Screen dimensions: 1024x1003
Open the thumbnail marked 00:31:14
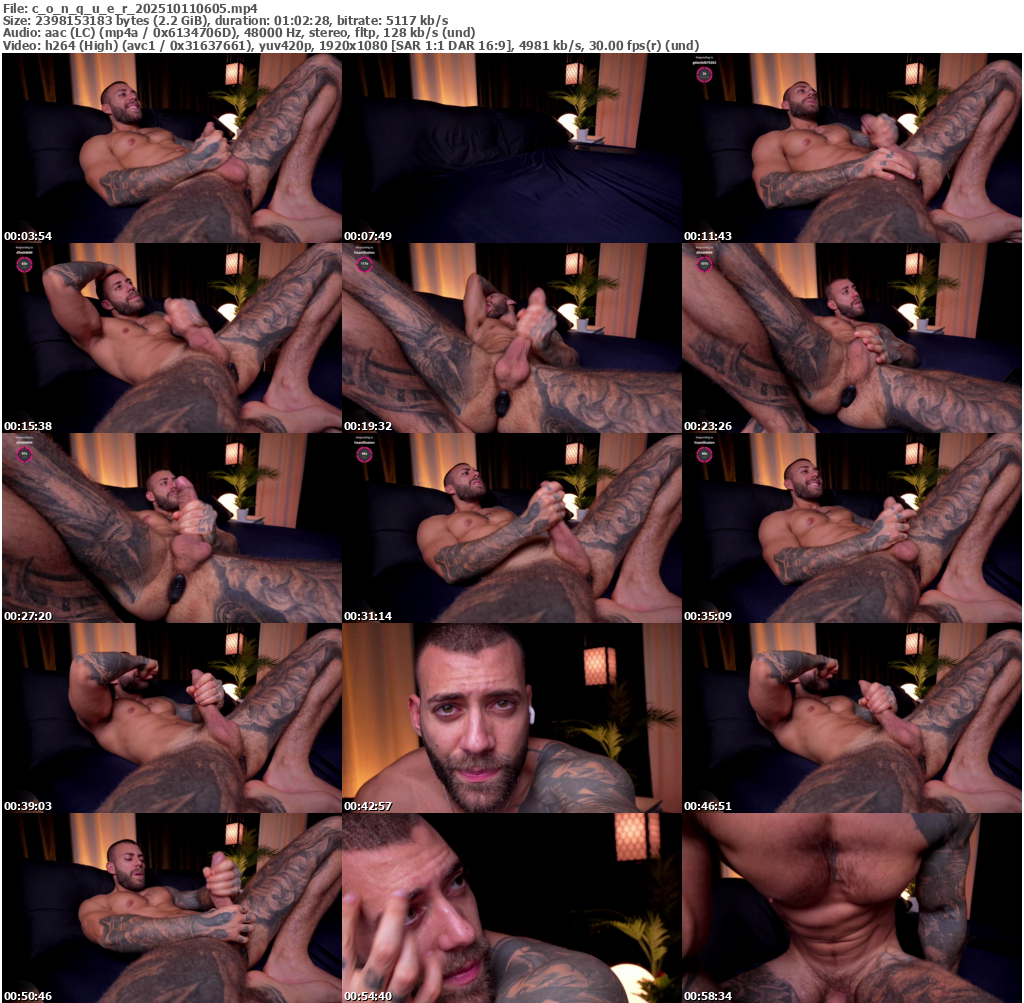click(x=512, y=528)
